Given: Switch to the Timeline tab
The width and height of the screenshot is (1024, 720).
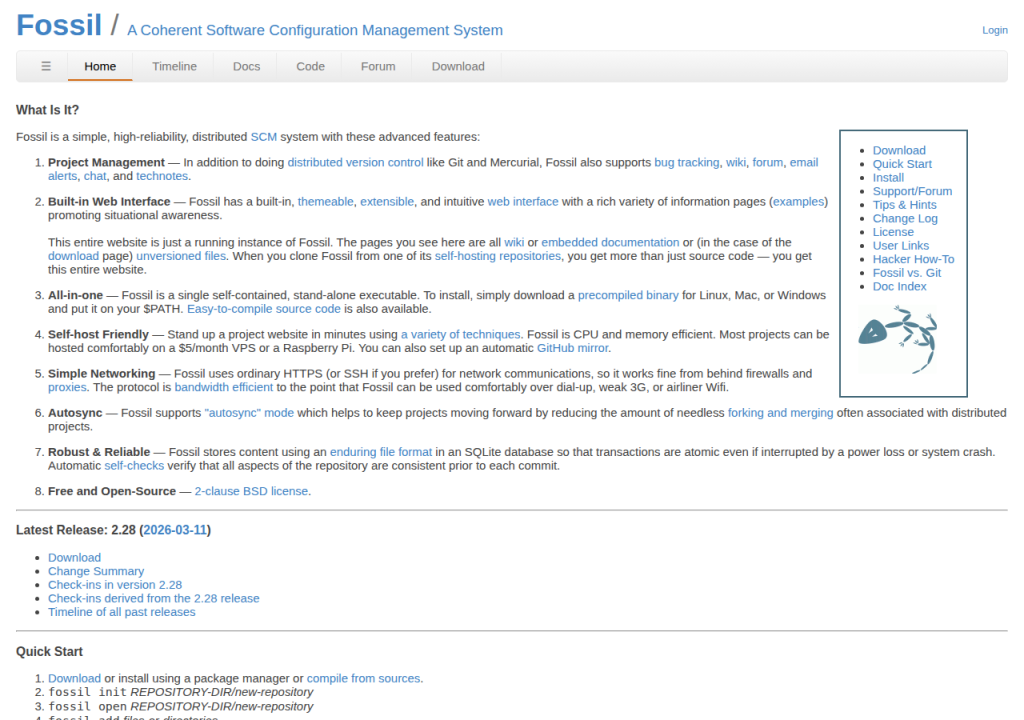Looking at the screenshot, I should [174, 66].
